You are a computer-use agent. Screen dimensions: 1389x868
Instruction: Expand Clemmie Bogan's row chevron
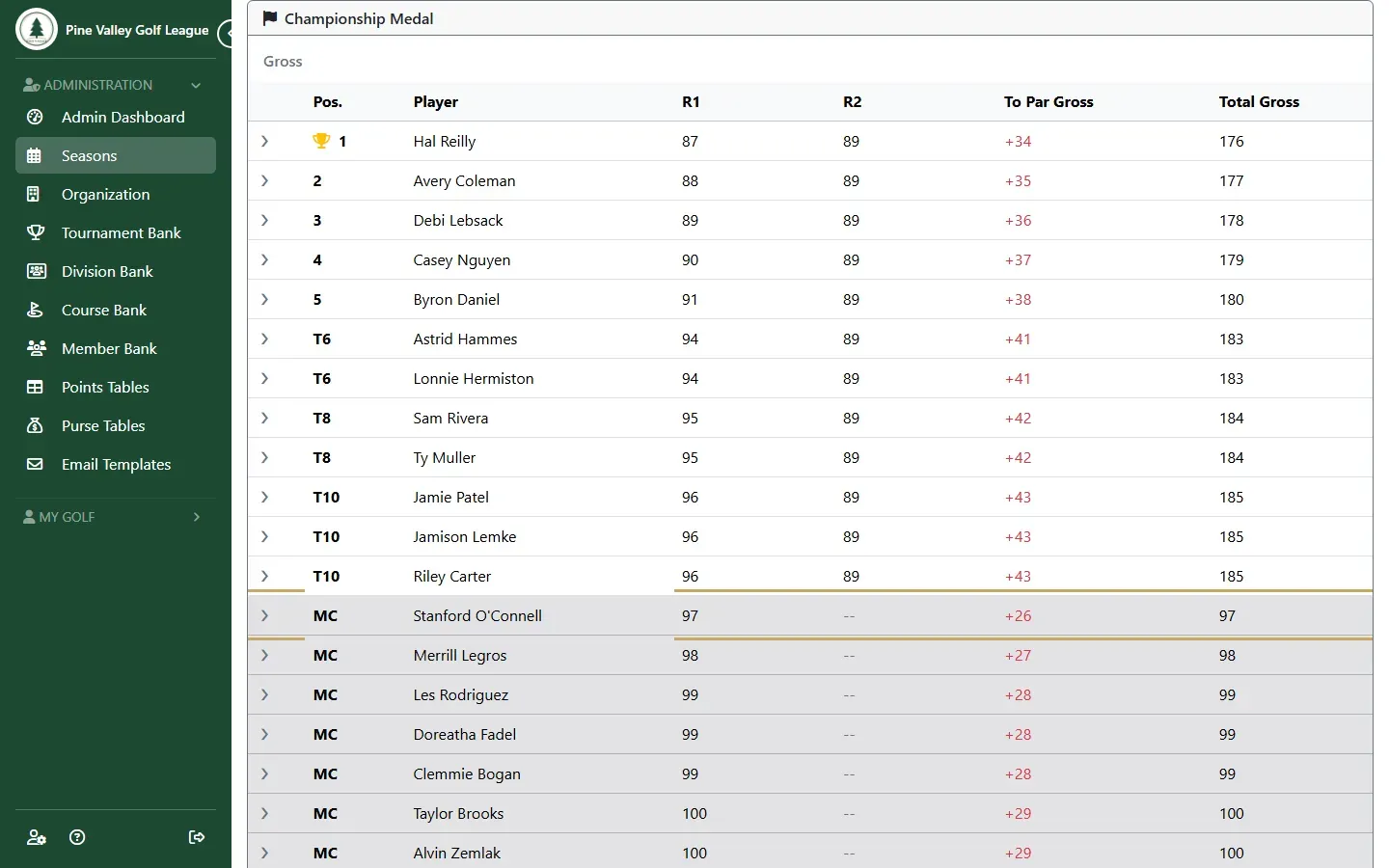tap(264, 773)
